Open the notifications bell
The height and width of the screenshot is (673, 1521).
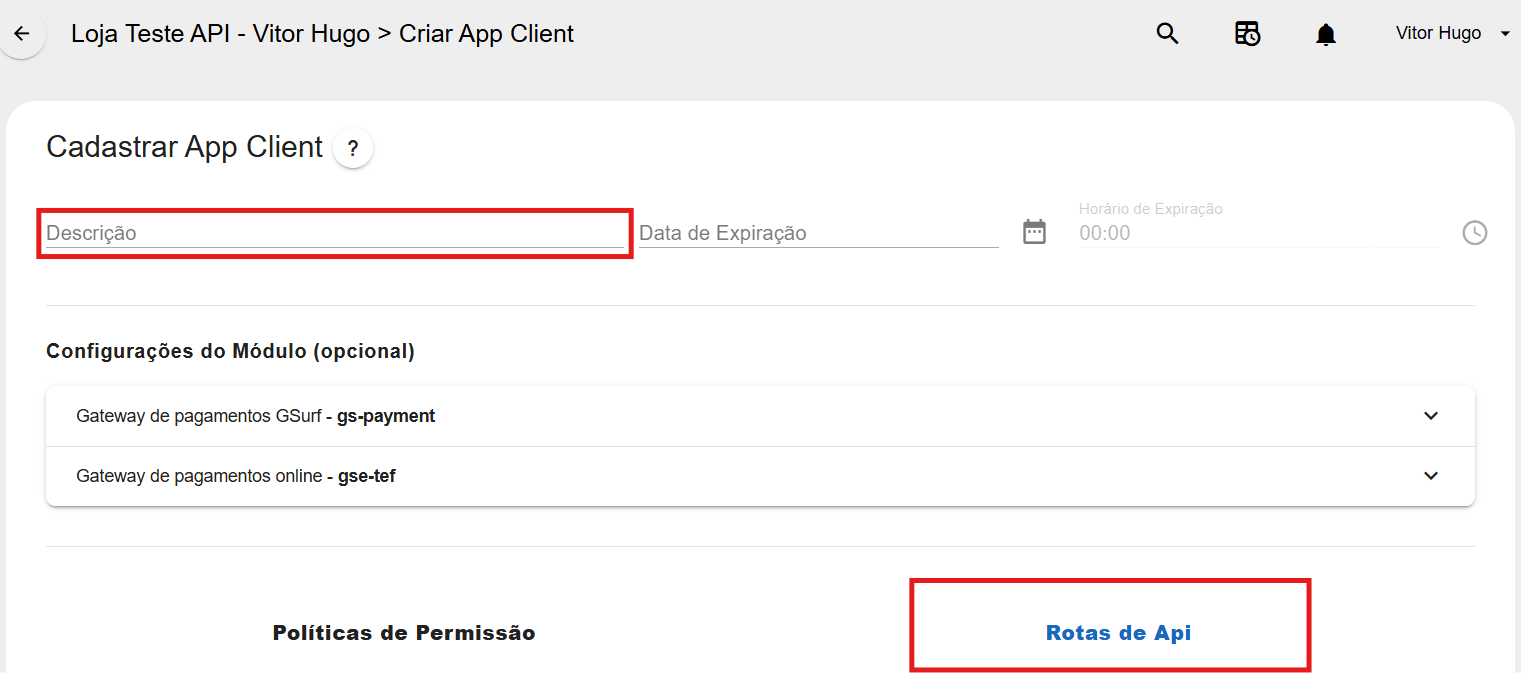pos(1325,33)
